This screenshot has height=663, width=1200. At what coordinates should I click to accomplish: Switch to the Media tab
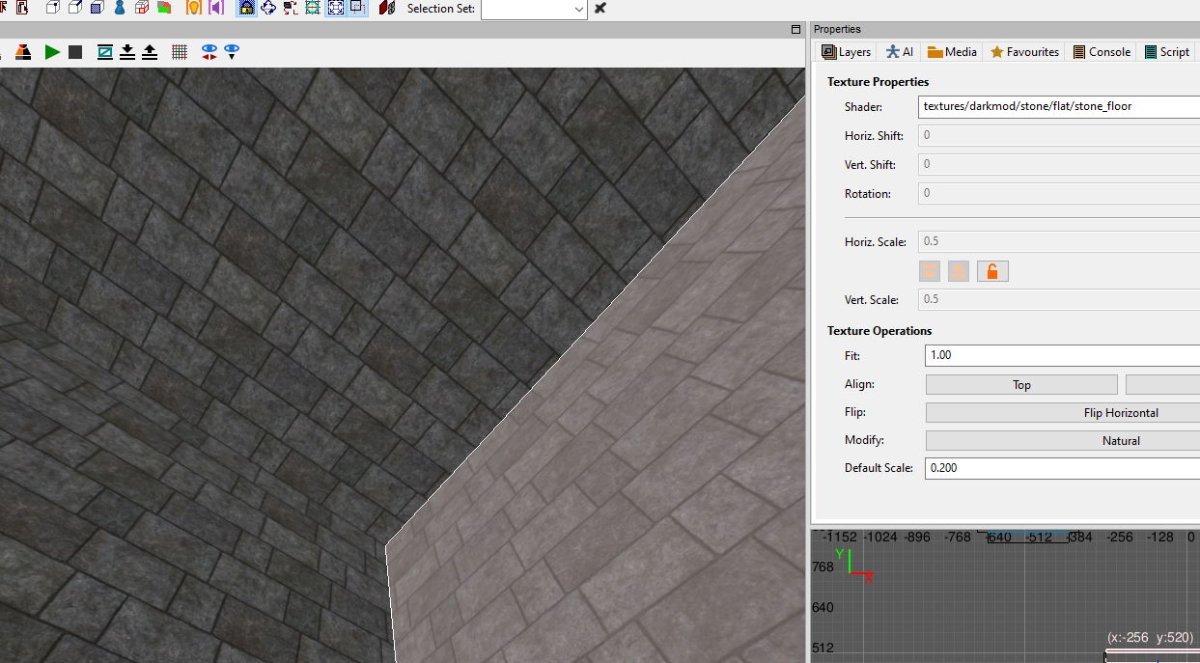(951, 52)
